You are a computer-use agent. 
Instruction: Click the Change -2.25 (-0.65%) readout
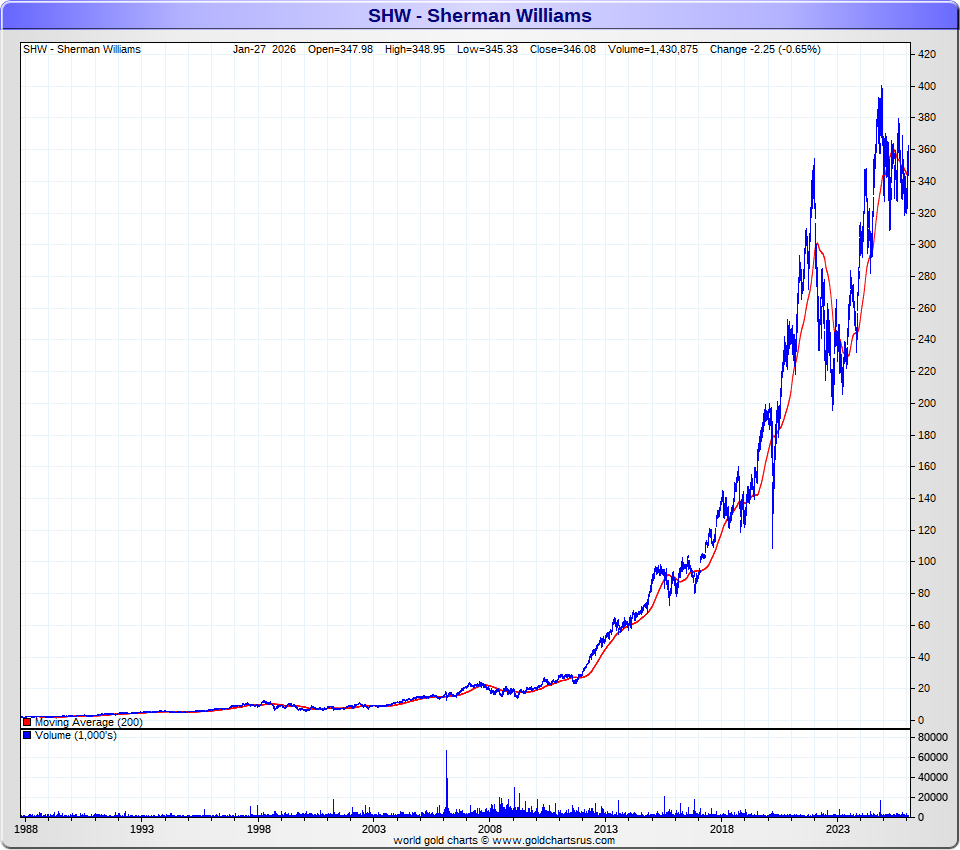765,49
